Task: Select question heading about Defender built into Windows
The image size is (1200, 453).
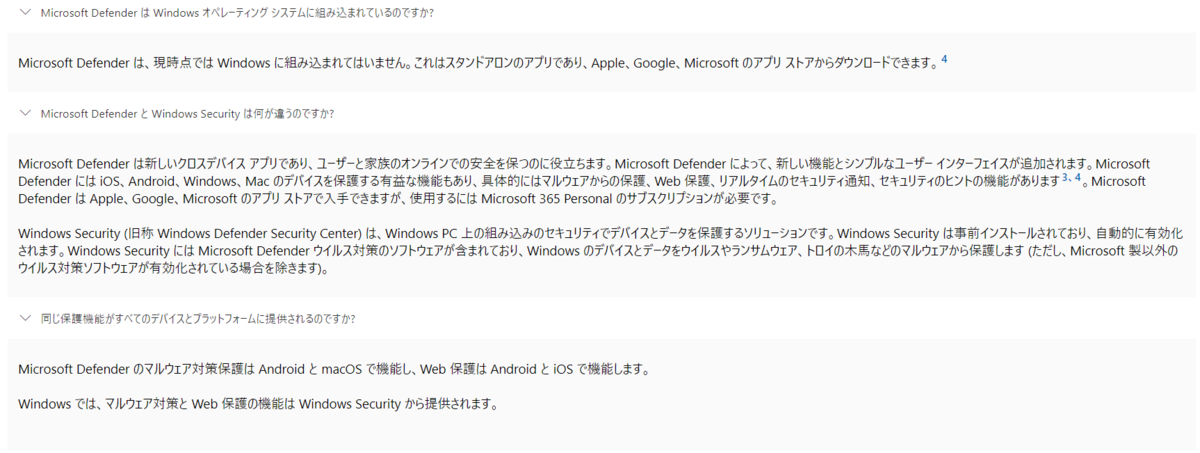Action: point(237,13)
